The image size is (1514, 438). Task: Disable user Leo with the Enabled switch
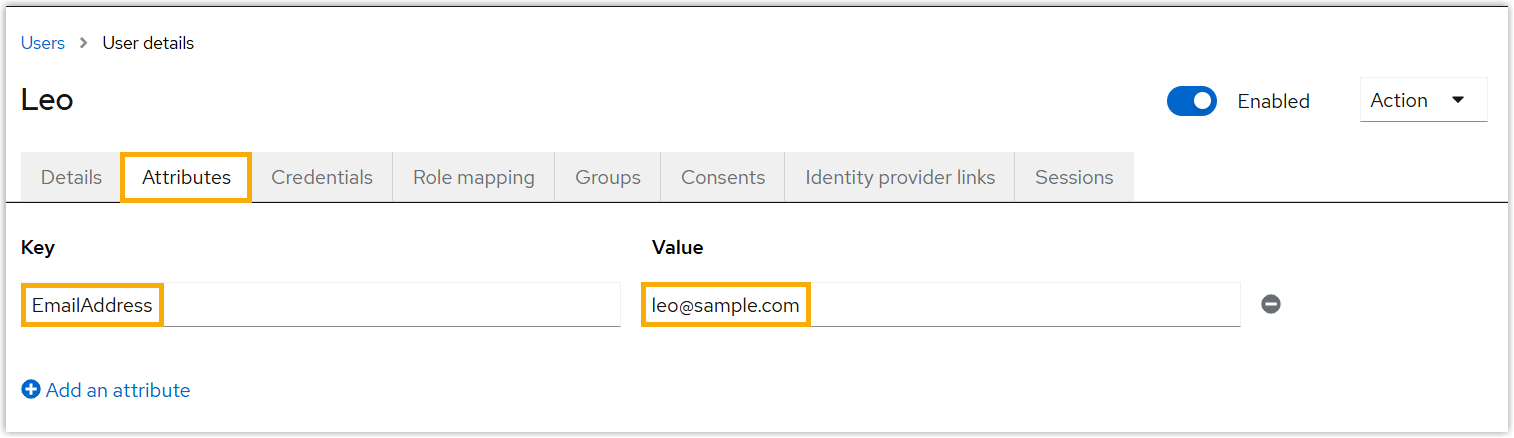[x=1191, y=101]
